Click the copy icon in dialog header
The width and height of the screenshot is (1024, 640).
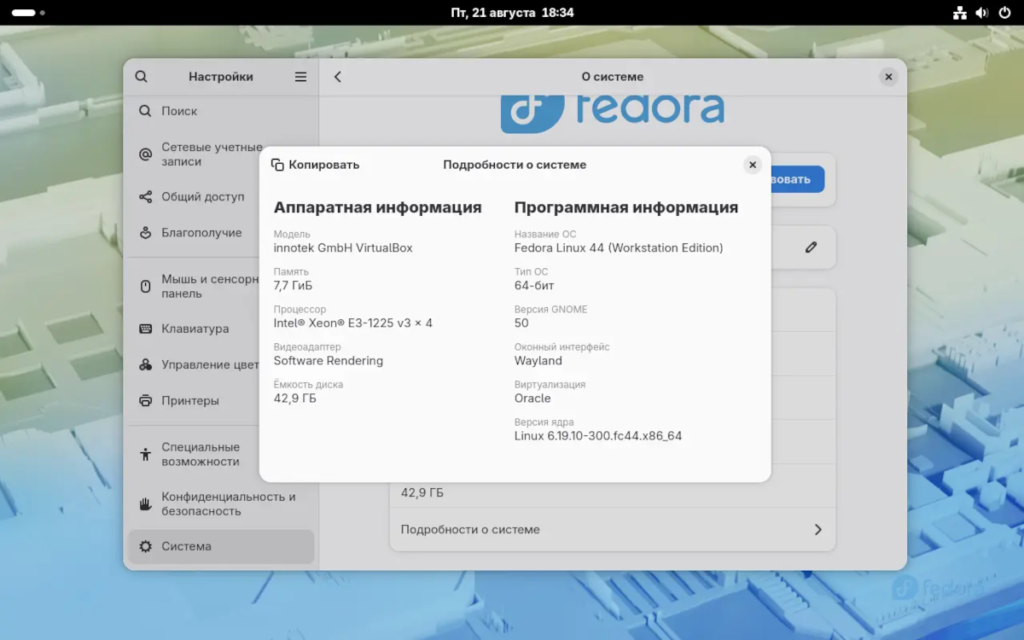click(x=278, y=165)
